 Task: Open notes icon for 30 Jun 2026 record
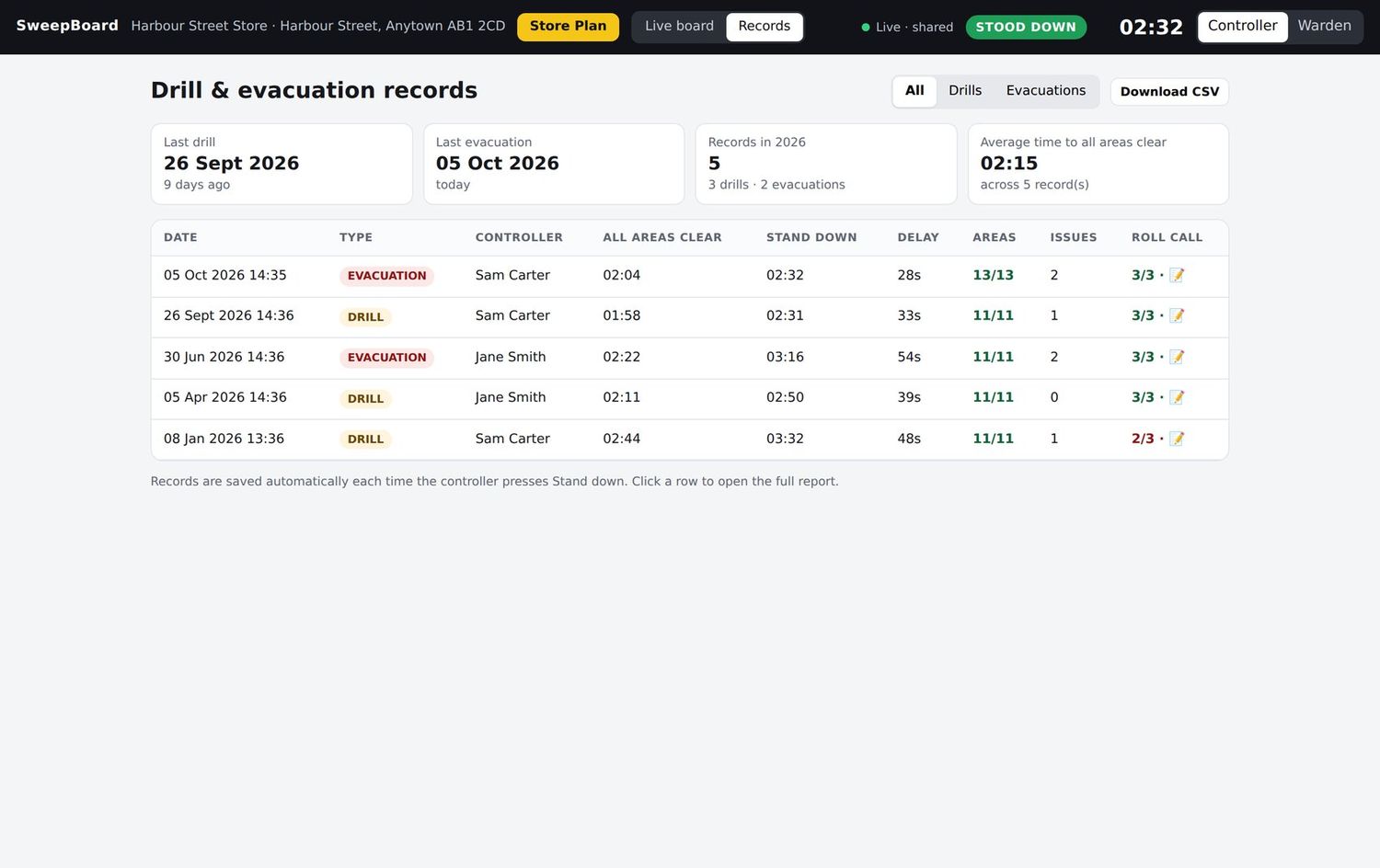(1177, 357)
